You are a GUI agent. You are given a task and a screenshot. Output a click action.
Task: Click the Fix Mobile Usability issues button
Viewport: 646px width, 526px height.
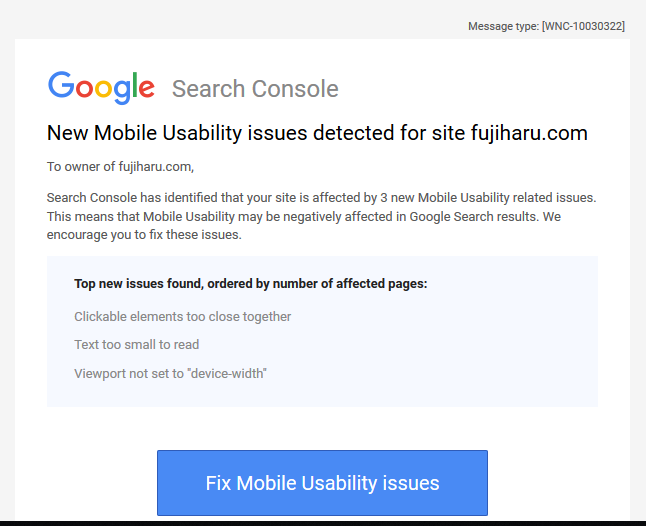coord(322,483)
